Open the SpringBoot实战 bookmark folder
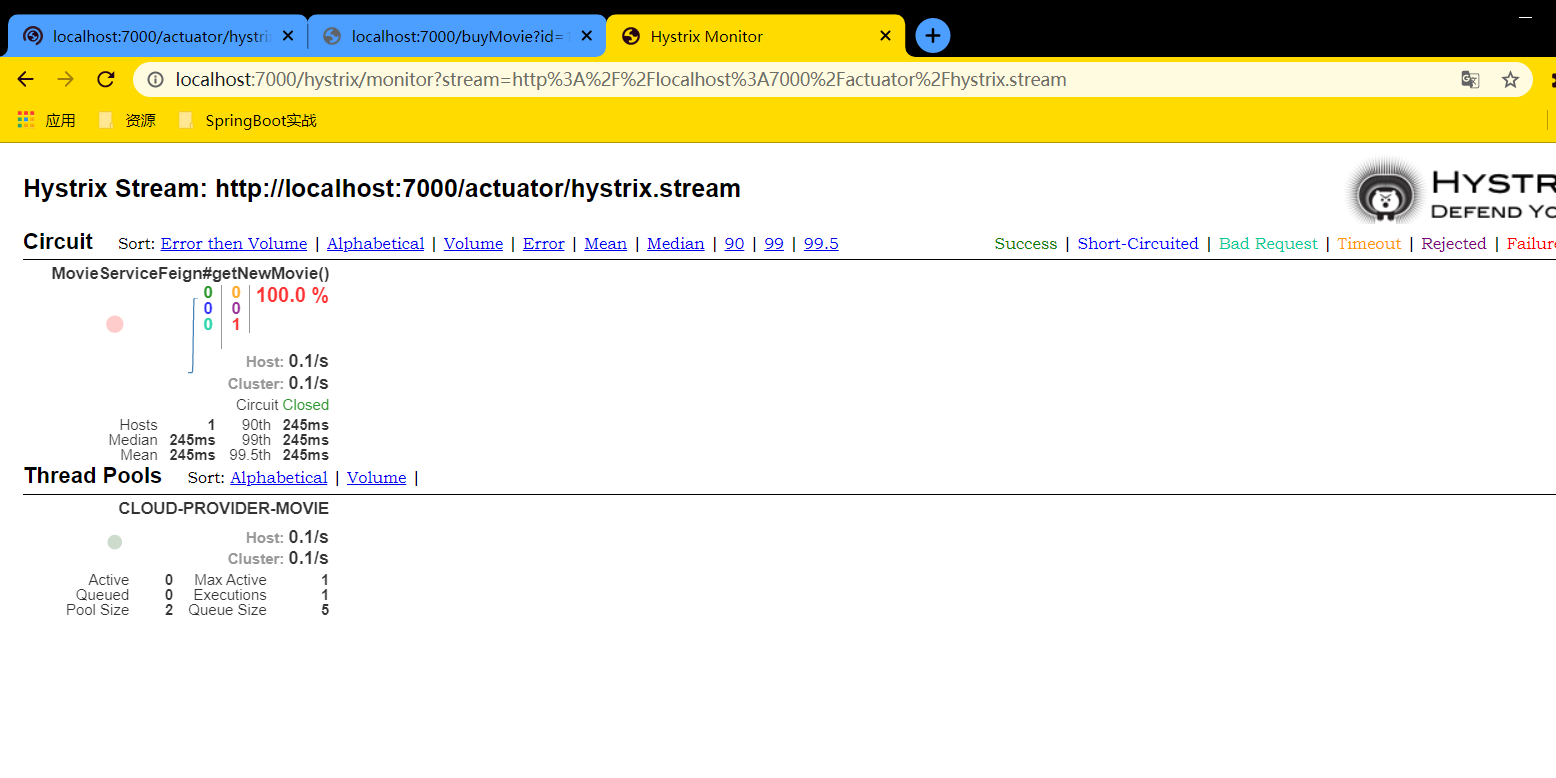This screenshot has width=1556, height=778. (247, 120)
